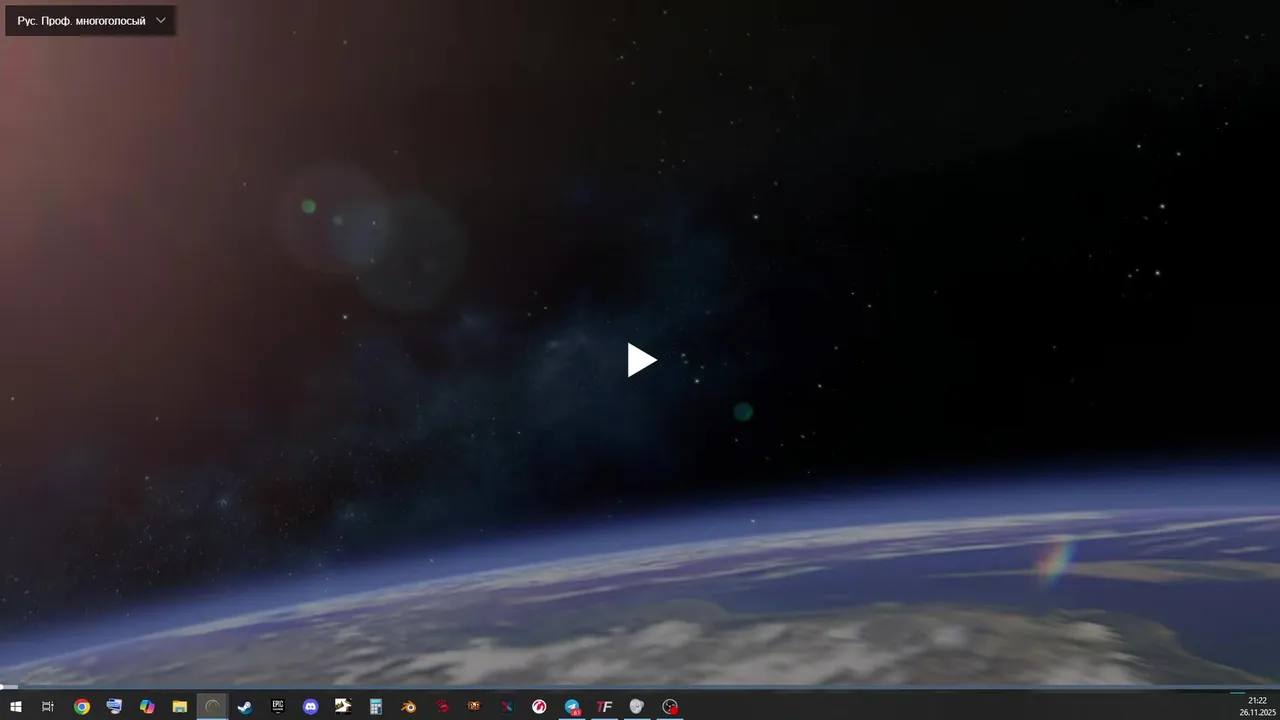This screenshot has width=1280, height=720.
Task: Click the video progress bar at the bottom
Action: (x=640, y=687)
